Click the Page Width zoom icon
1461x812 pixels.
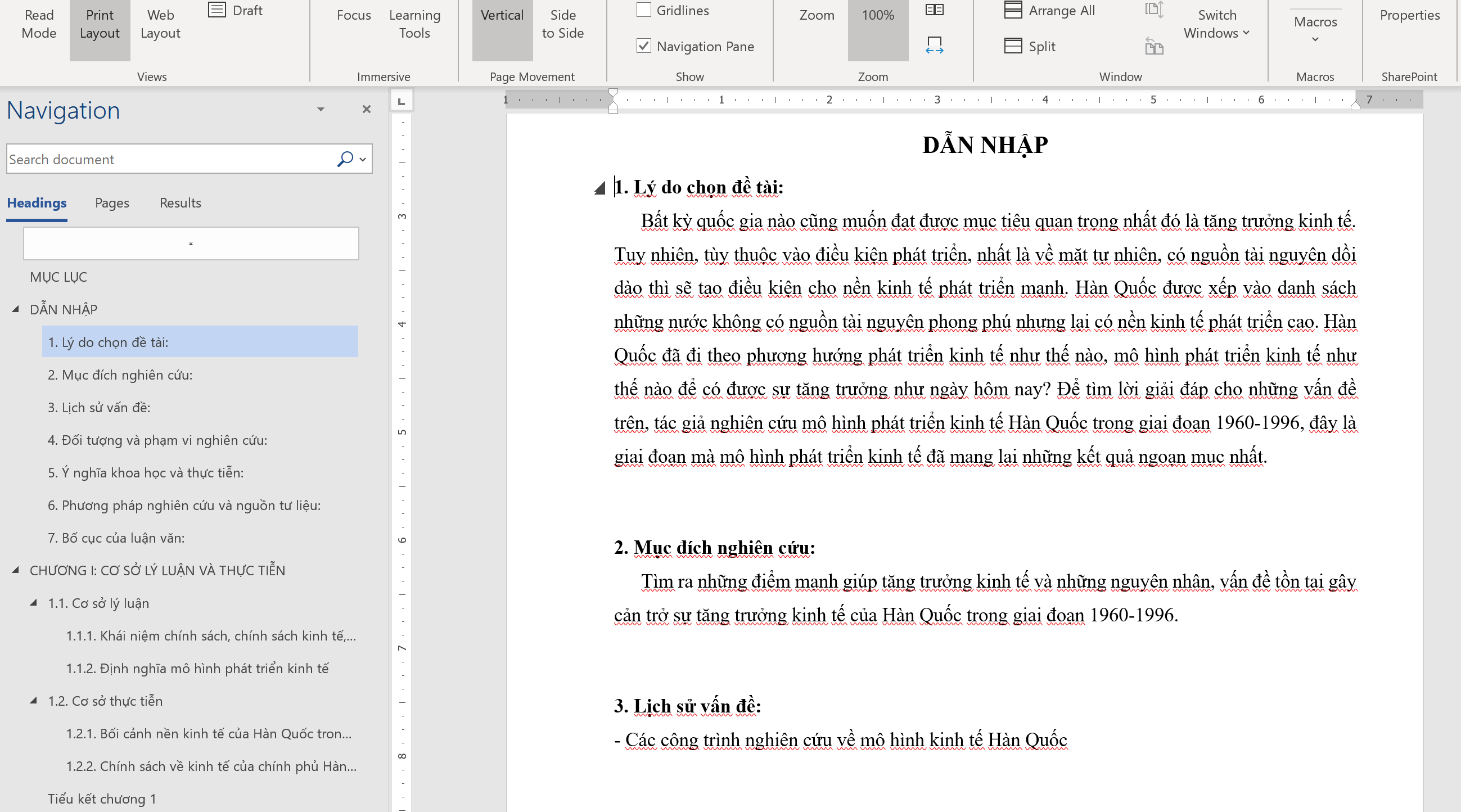[934, 45]
